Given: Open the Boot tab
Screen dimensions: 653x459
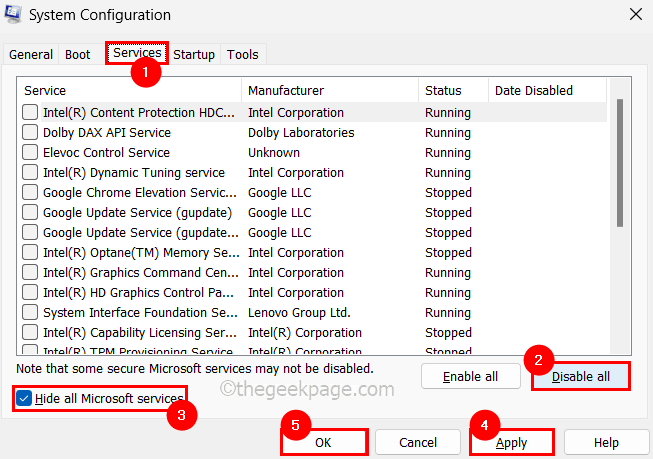Looking at the screenshot, I should click(x=78, y=55).
